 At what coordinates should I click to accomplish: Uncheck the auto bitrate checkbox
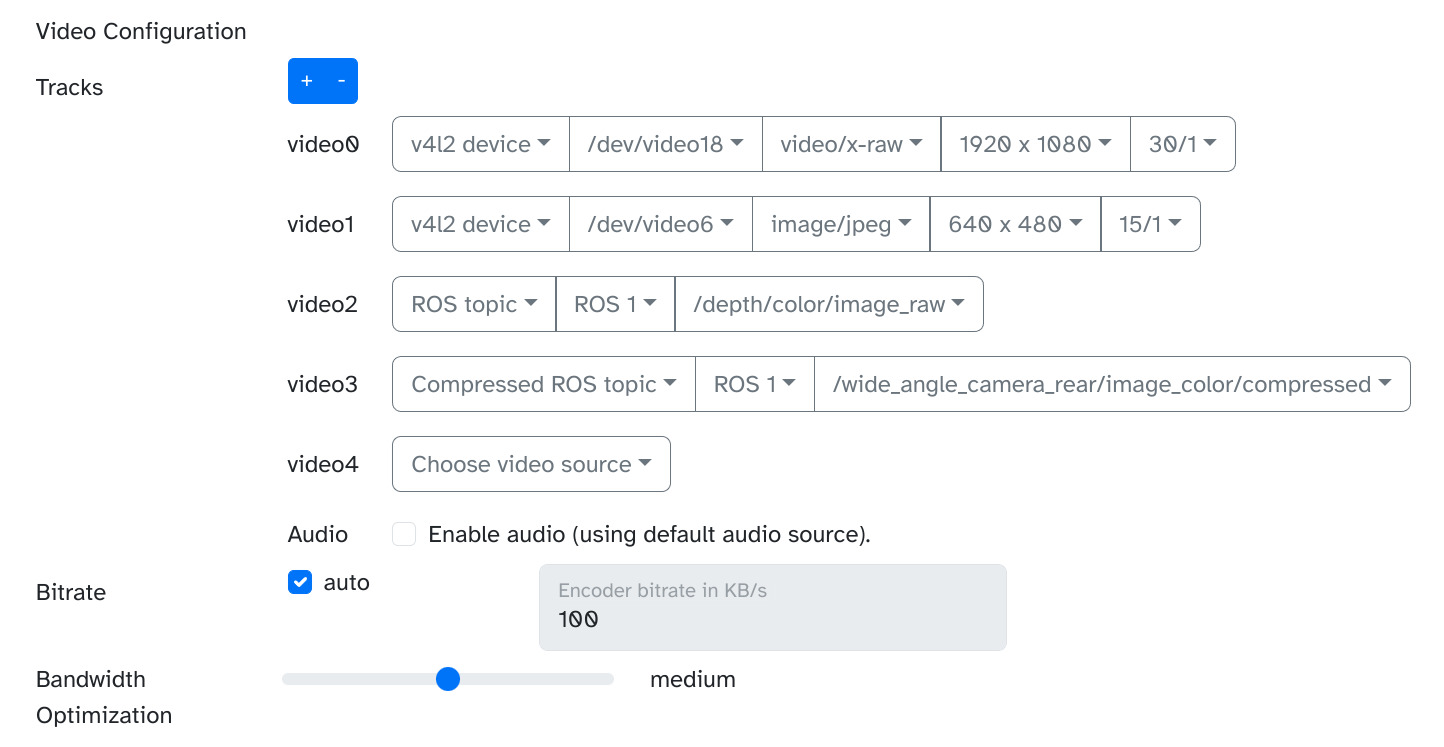pos(300,582)
